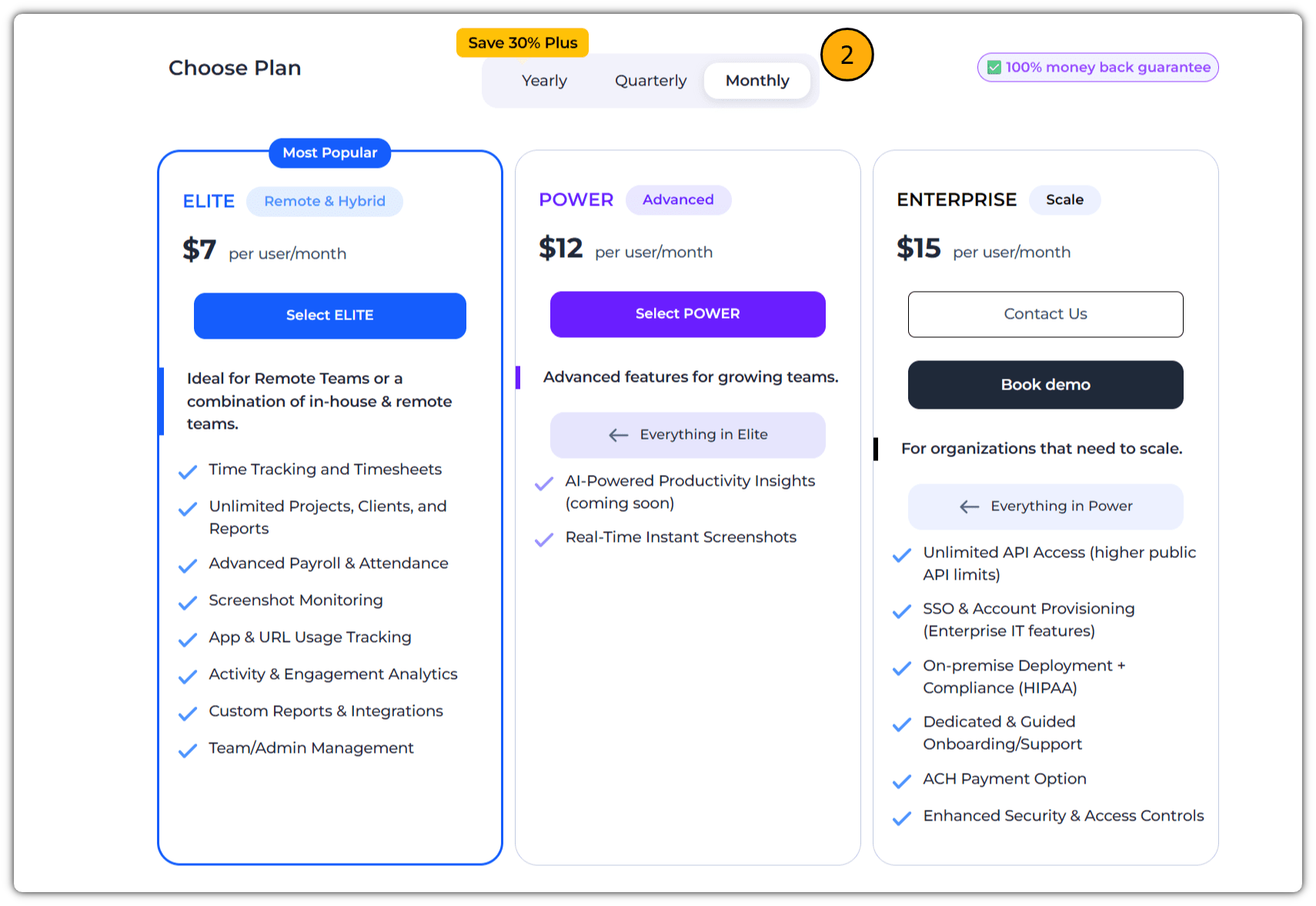Viewport: 1316px width, 906px height.
Task: Click checkmark next to Team/Admin Management
Action: tap(188, 751)
